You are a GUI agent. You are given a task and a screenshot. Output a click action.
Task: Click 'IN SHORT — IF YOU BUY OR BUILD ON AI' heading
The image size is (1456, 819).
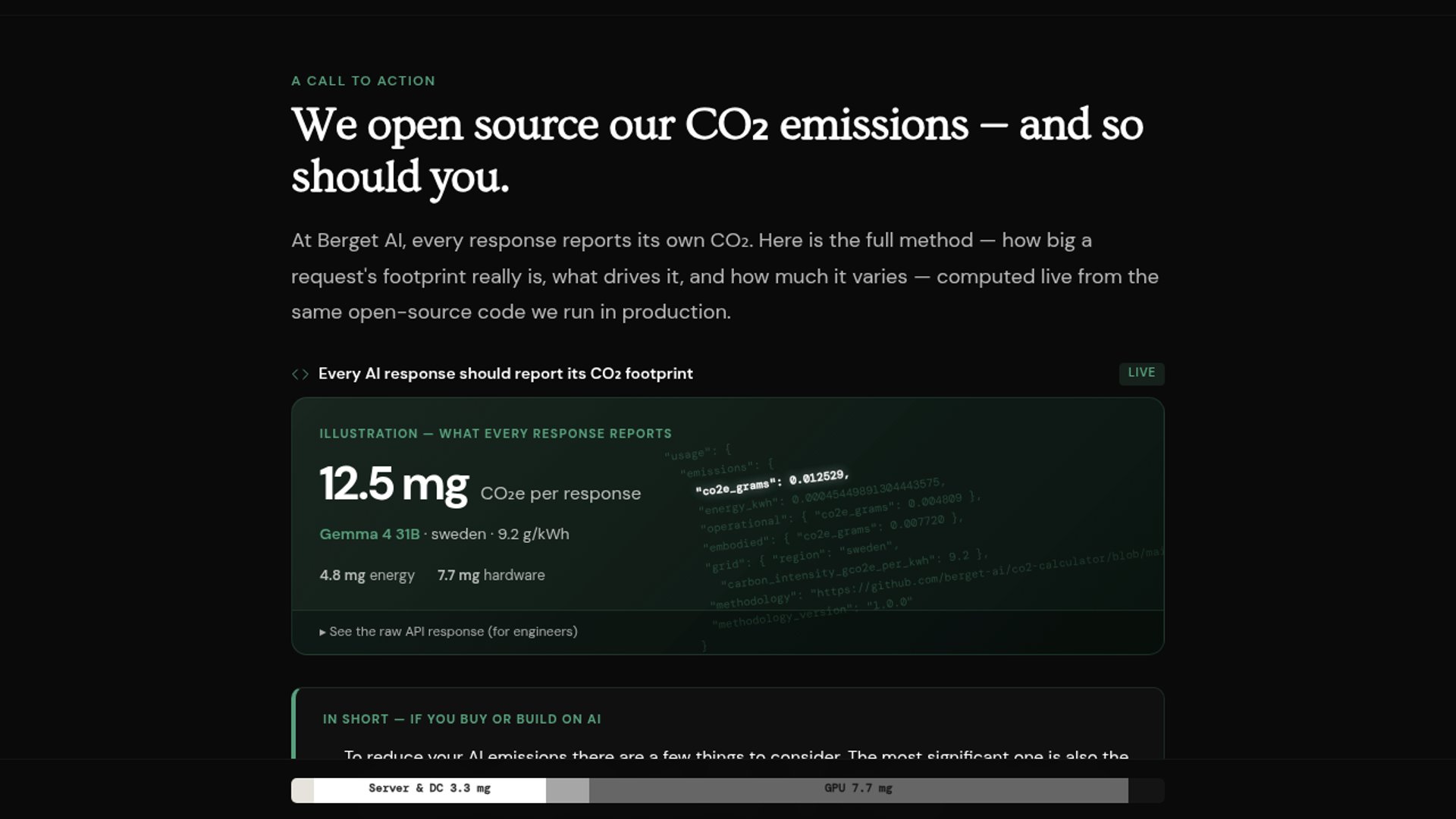(462, 719)
